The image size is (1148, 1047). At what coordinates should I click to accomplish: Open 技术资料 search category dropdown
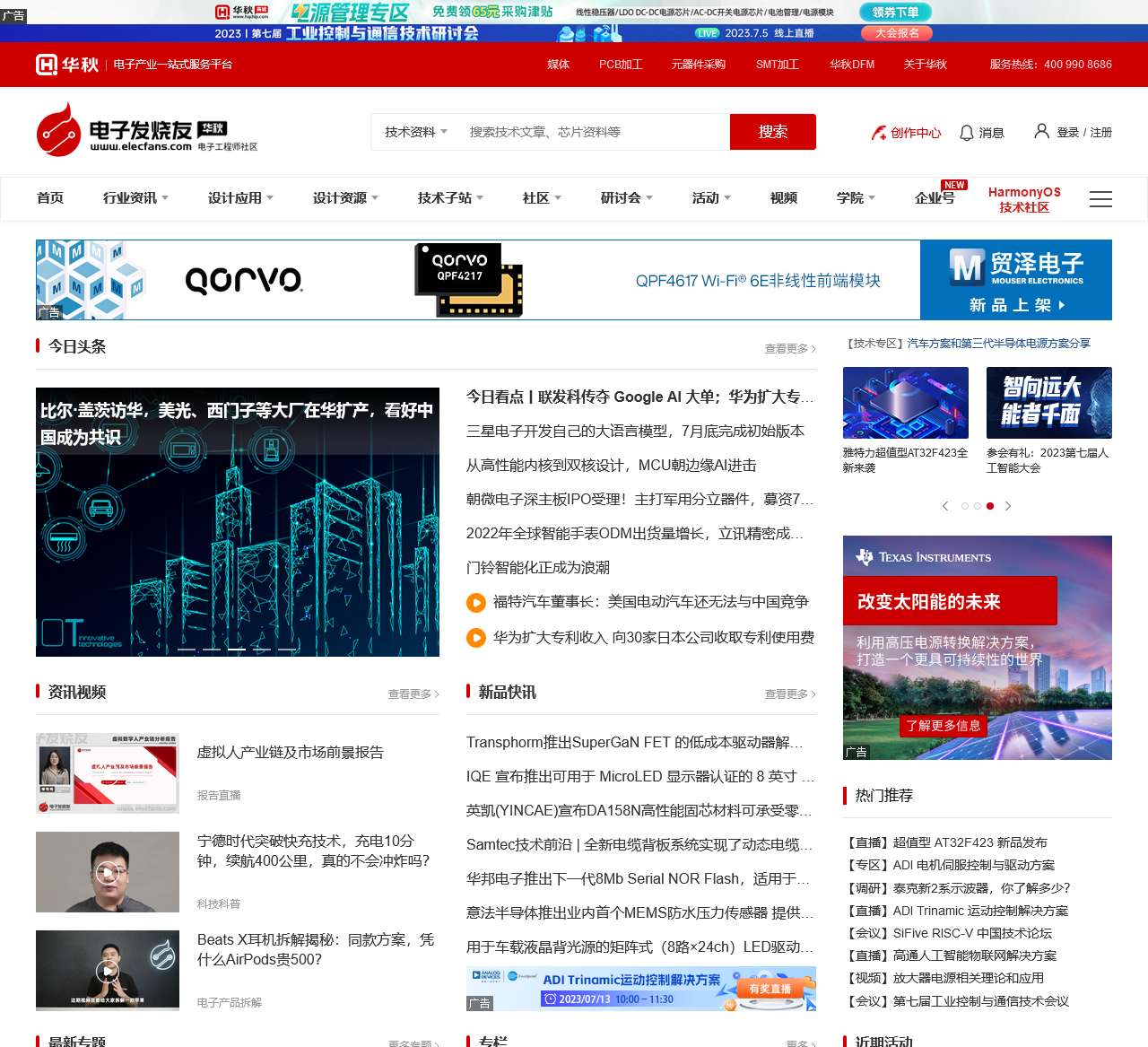pos(416,132)
